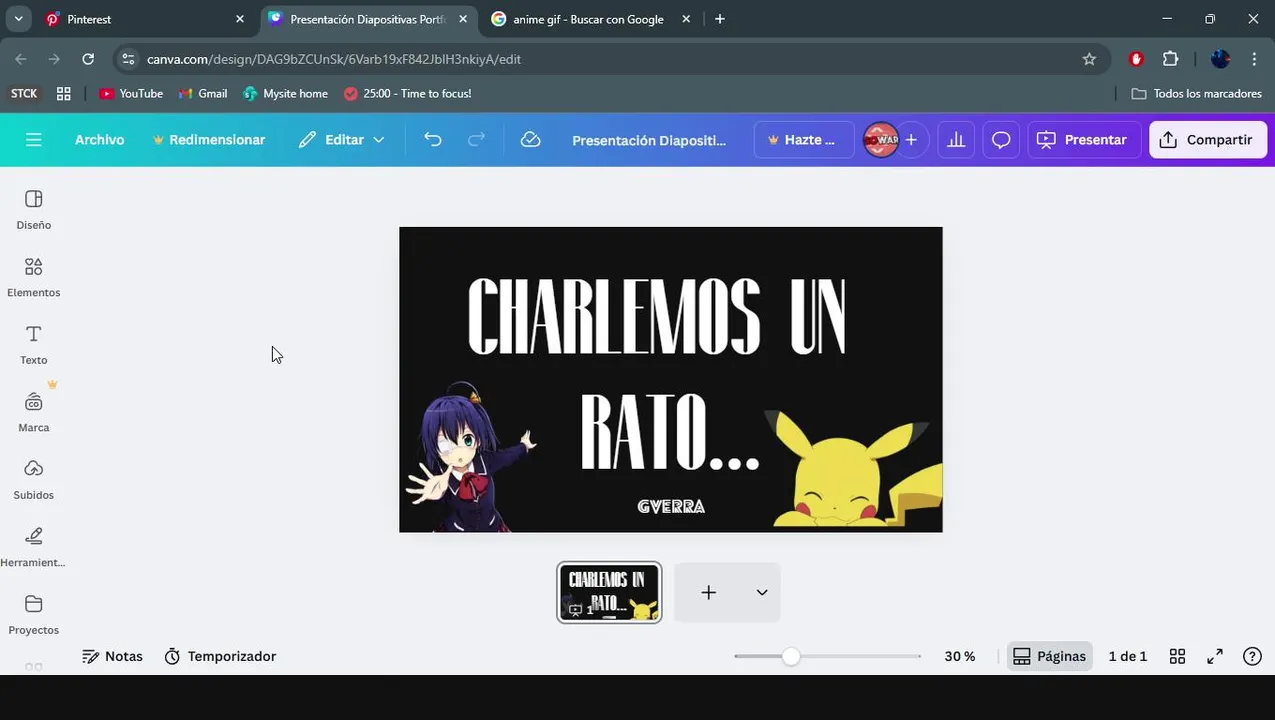Image resolution: width=1275 pixels, height=720 pixels.
Task: Open grid view of pages
Action: tap(1177, 656)
